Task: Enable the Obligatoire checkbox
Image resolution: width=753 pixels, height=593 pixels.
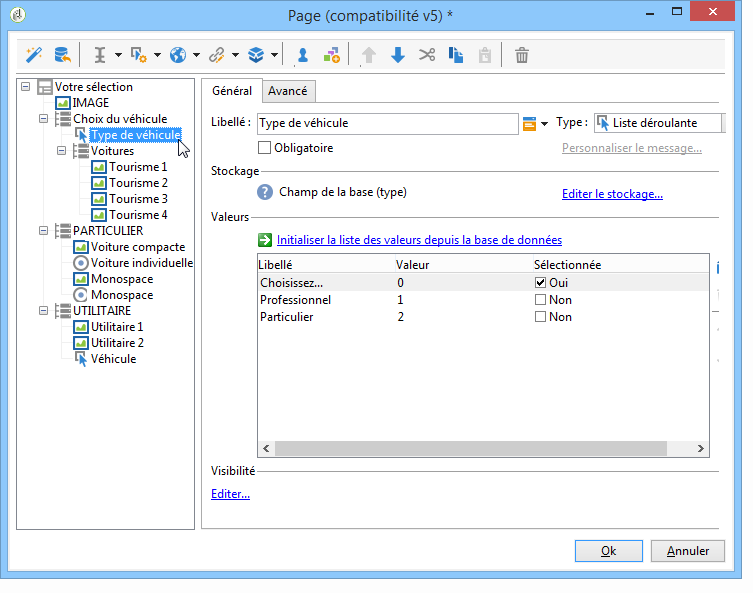Action: (x=265, y=148)
